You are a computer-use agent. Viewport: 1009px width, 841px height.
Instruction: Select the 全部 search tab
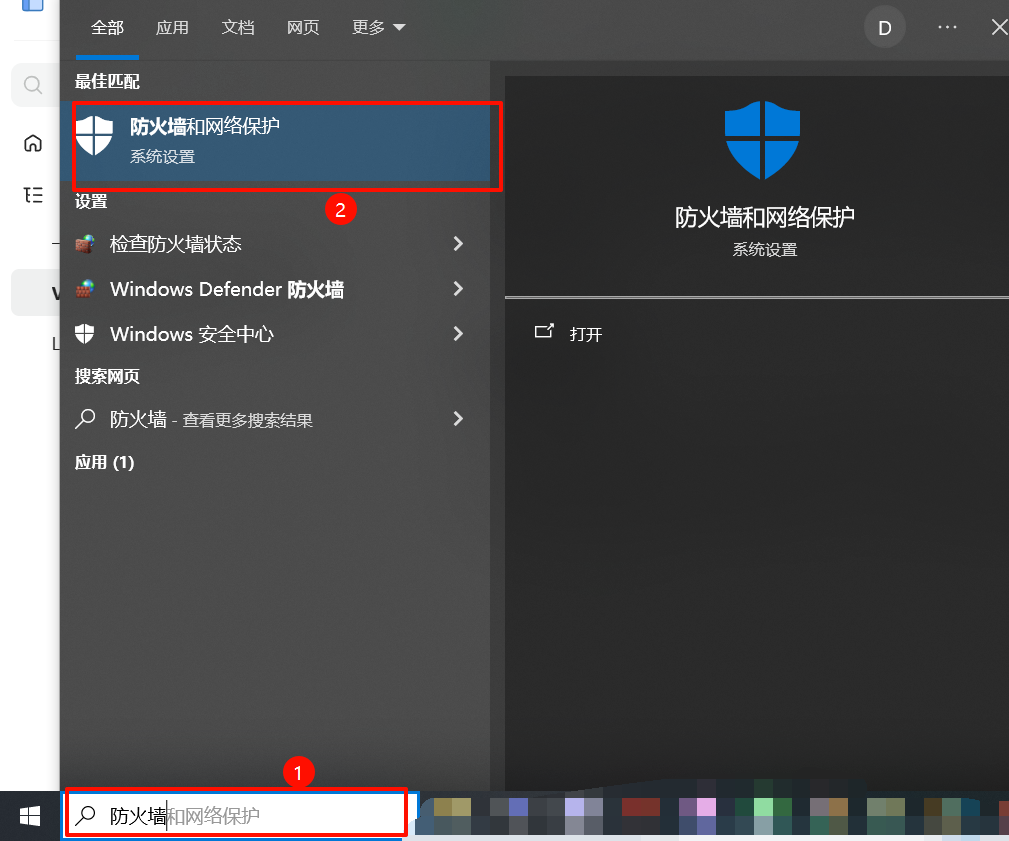coord(107,28)
